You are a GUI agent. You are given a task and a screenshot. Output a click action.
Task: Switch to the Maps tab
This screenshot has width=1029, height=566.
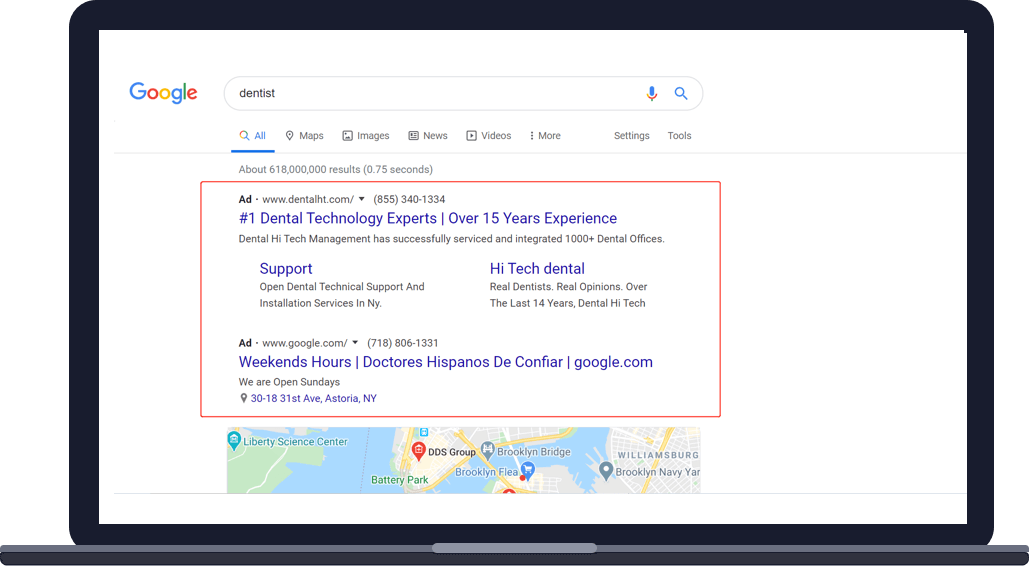(304, 136)
